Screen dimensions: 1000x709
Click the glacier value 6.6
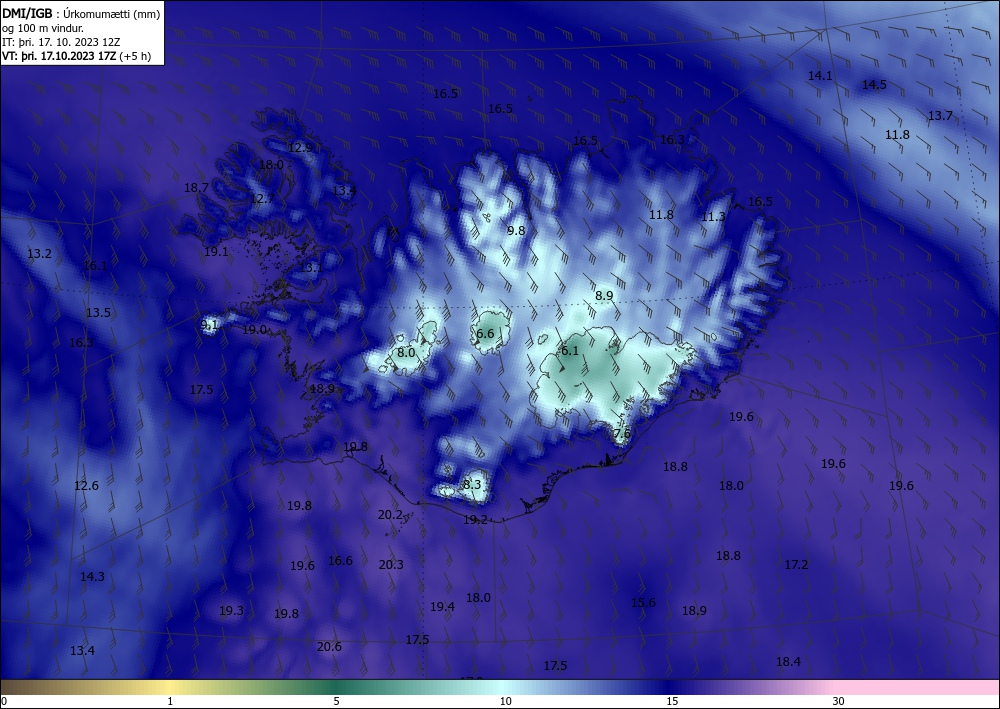[485, 333]
